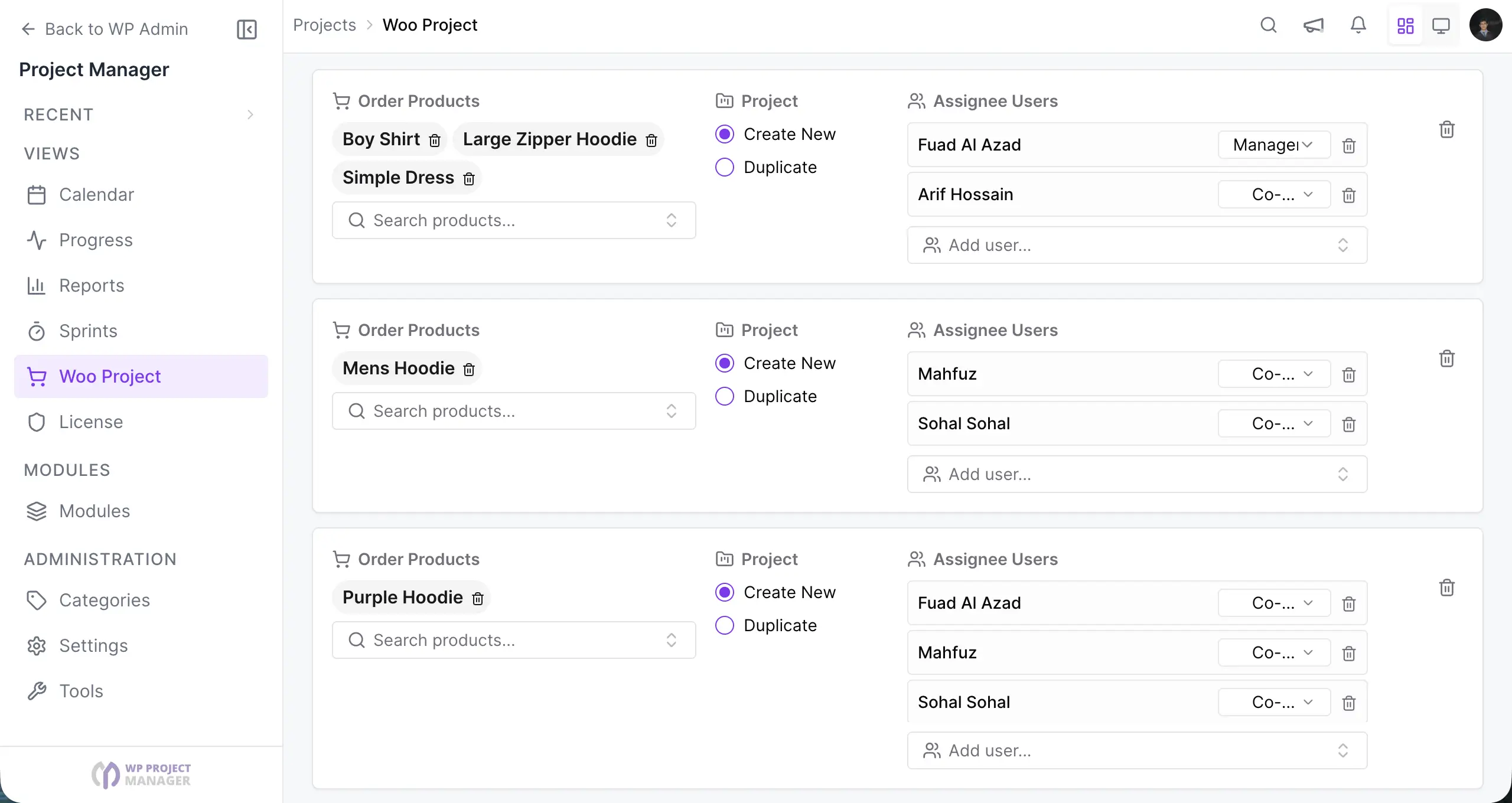1512x803 pixels.
Task: Remove Large Zipper Hoodie product
Action: point(651,140)
